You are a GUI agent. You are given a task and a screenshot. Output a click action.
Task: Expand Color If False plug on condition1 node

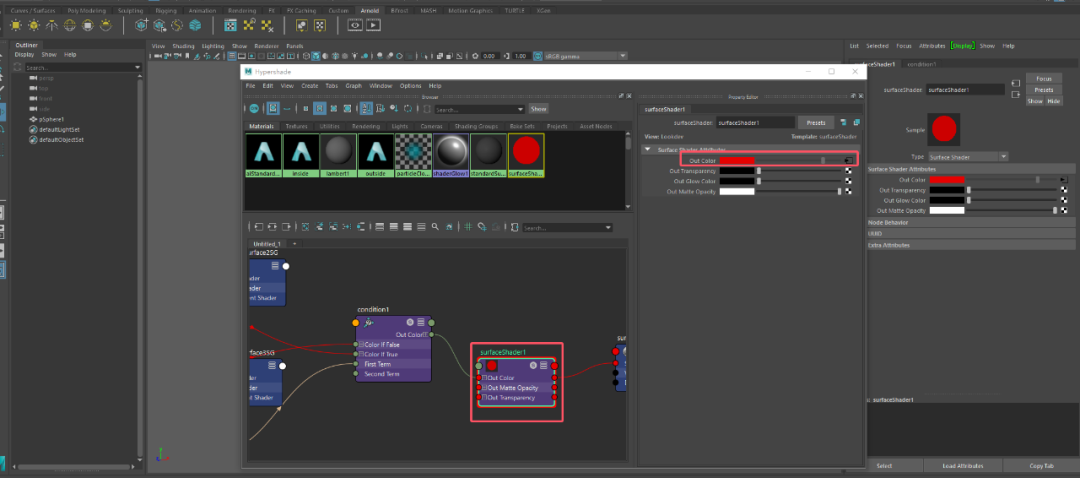pyautogui.click(x=361, y=344)
